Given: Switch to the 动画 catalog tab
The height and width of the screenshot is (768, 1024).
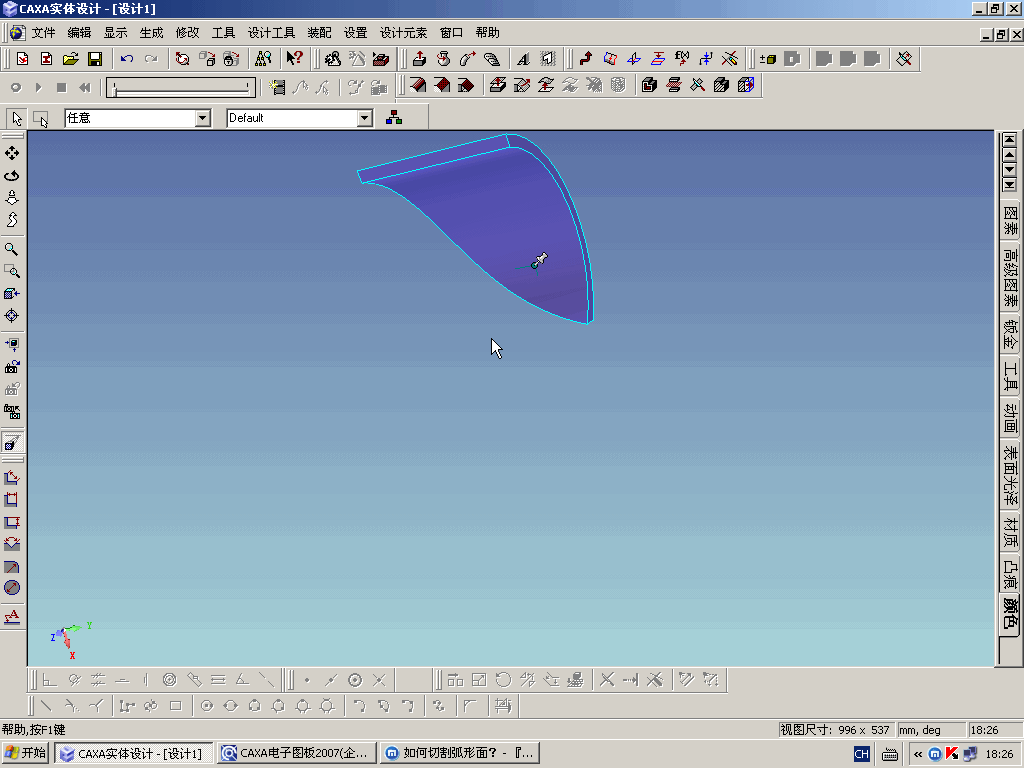Looking at the screenshot, I should coord(1010,418).
